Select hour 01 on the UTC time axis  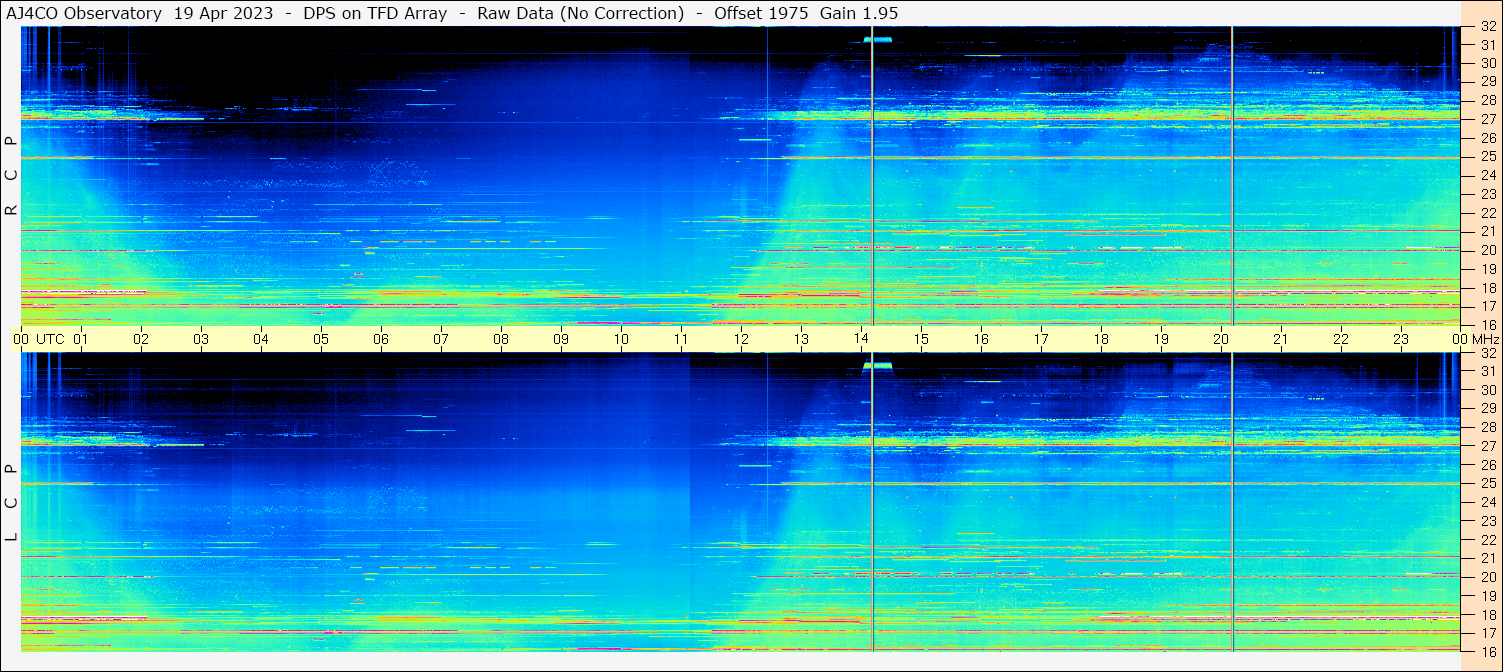[81, 339]
